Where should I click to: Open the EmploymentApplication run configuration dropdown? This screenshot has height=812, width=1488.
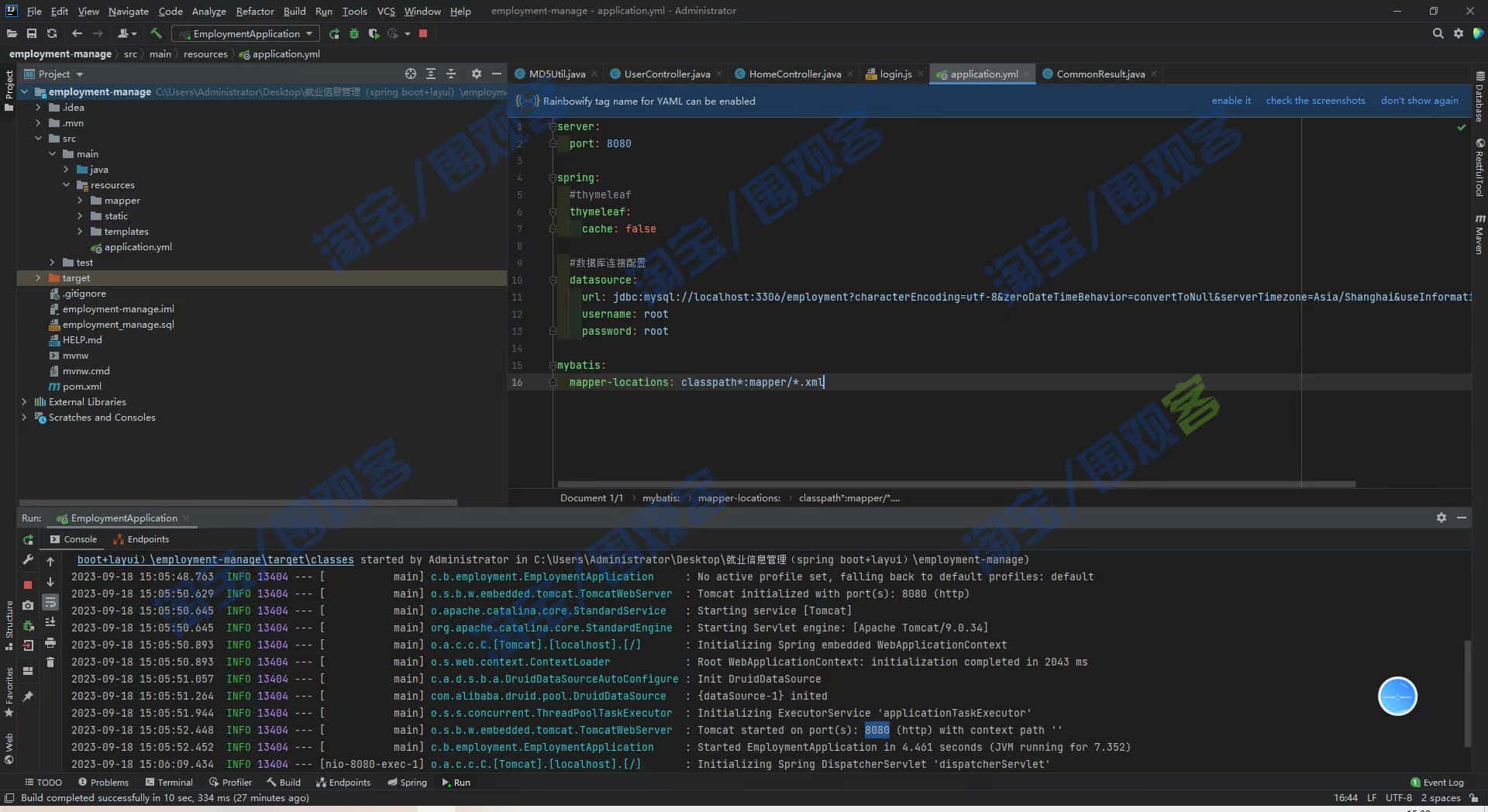coord(246,33)
